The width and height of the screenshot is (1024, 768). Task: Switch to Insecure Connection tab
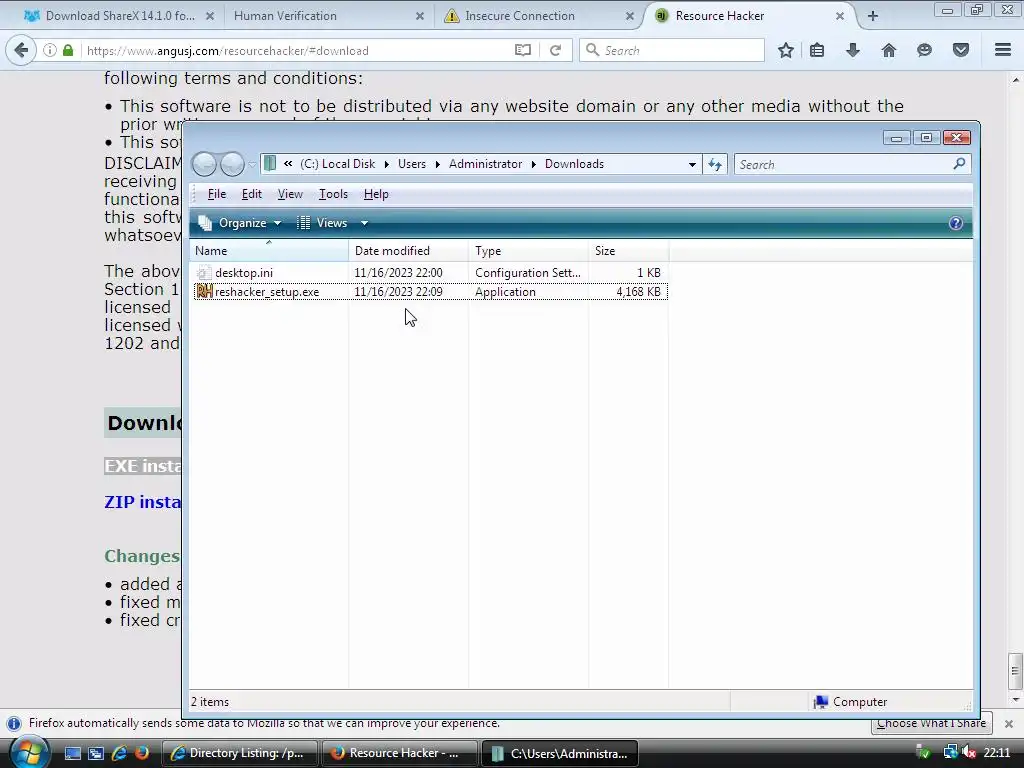(520, 16)
